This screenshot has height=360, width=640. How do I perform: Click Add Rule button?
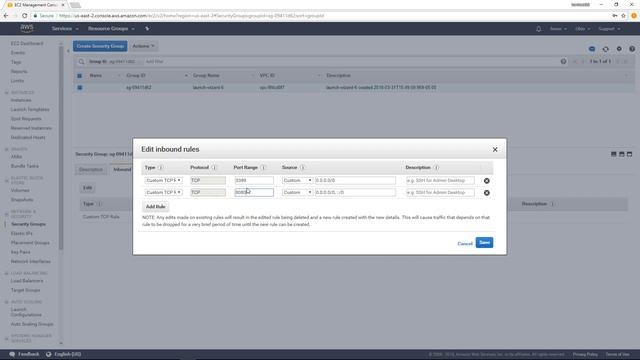156,207
